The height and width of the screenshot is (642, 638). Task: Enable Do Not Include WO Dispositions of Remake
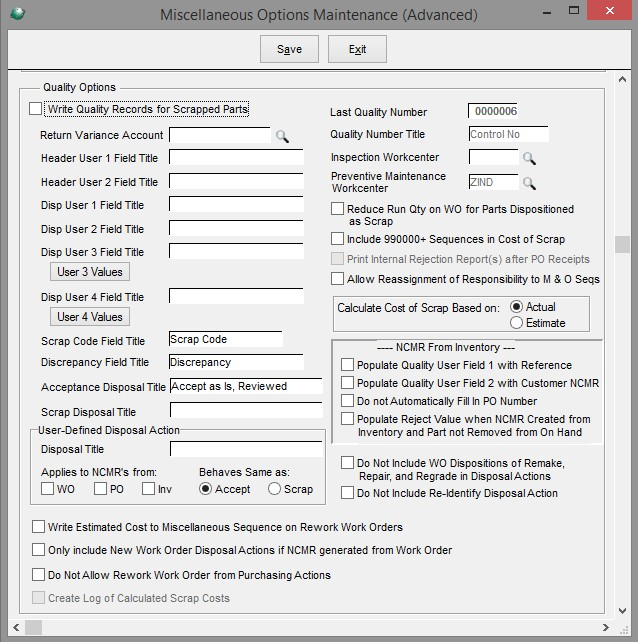click(347, 463)
